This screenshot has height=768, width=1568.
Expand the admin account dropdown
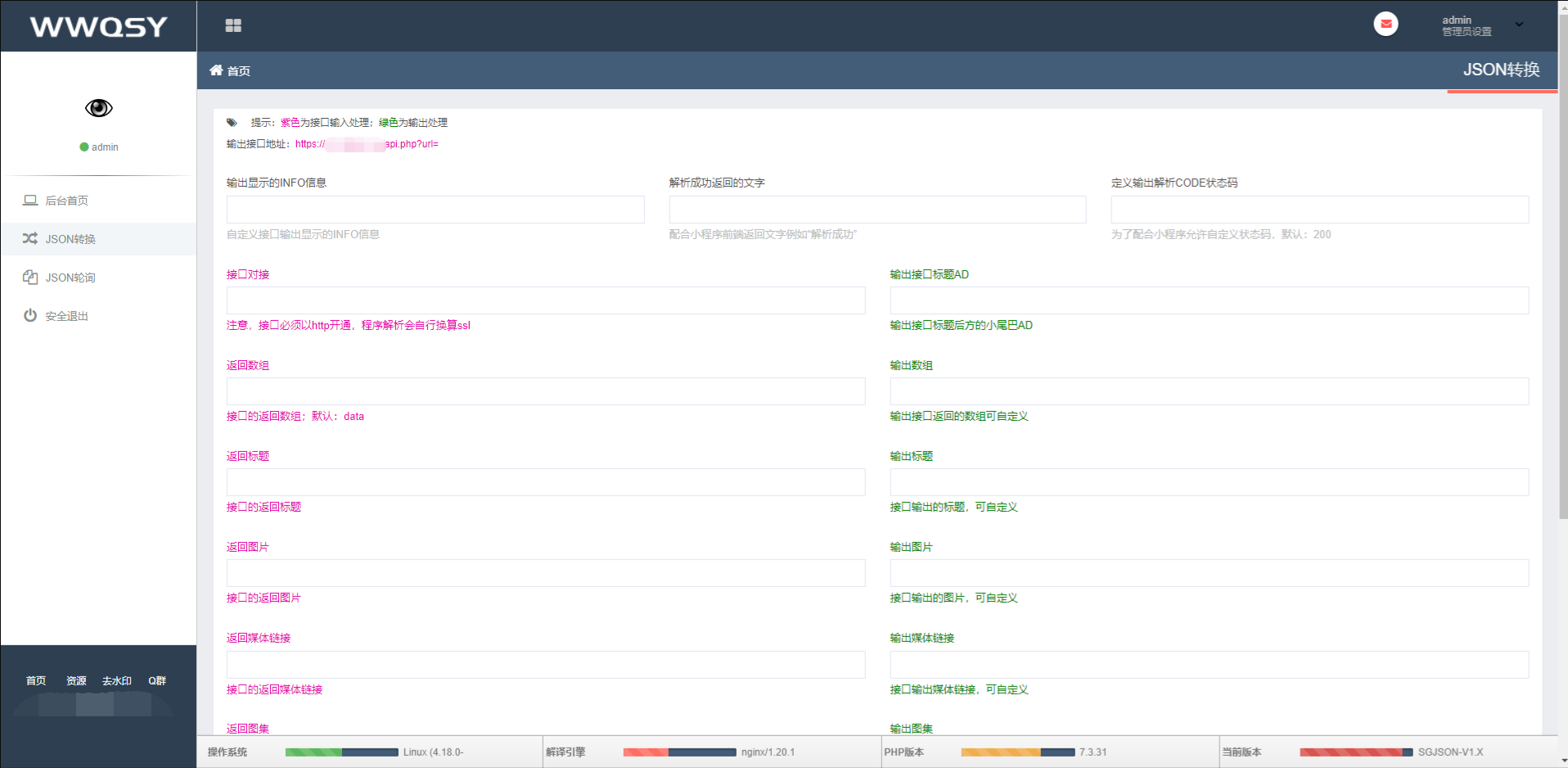1521,24
